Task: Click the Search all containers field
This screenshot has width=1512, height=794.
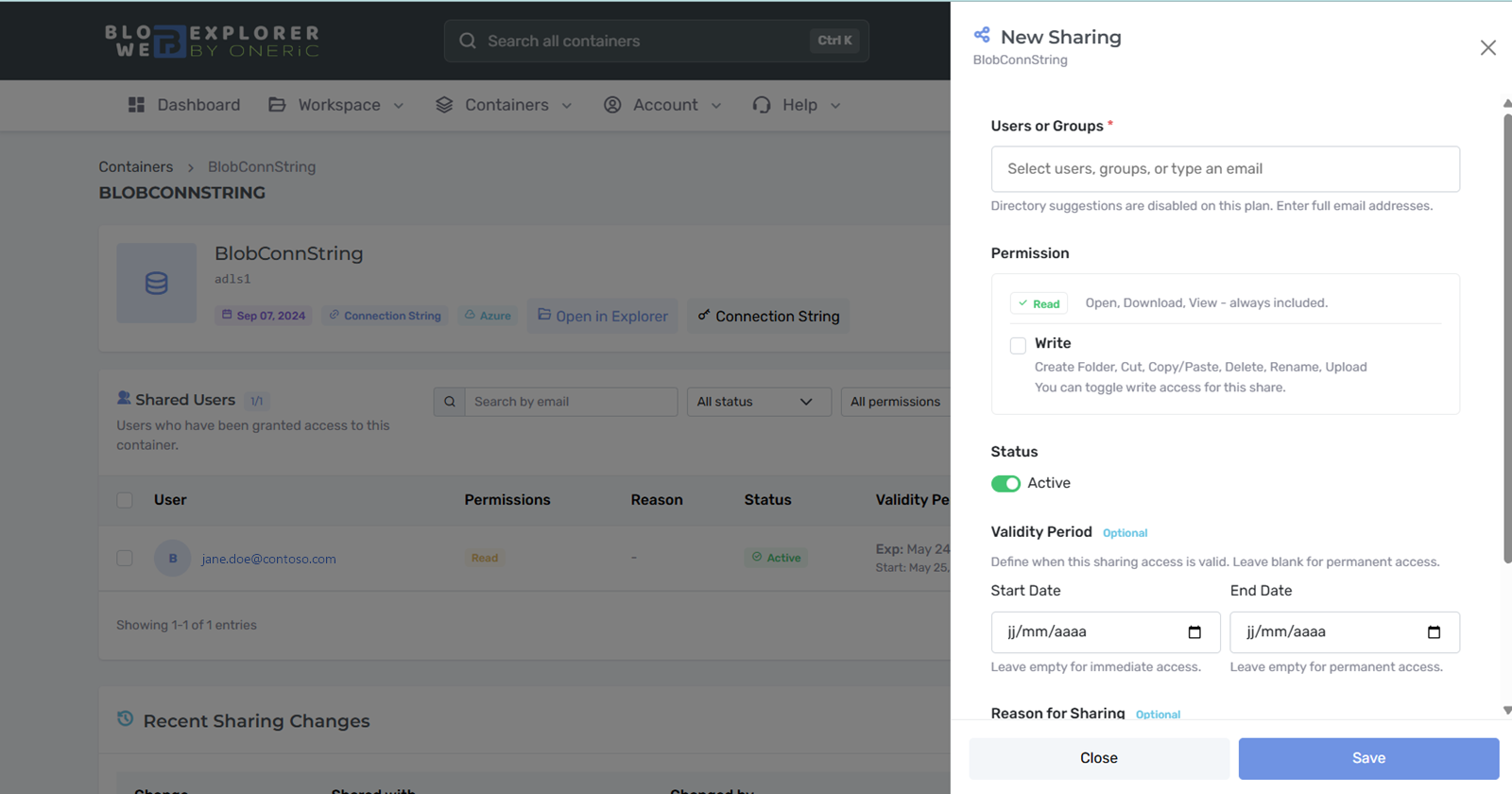Action: pos(657,41)
